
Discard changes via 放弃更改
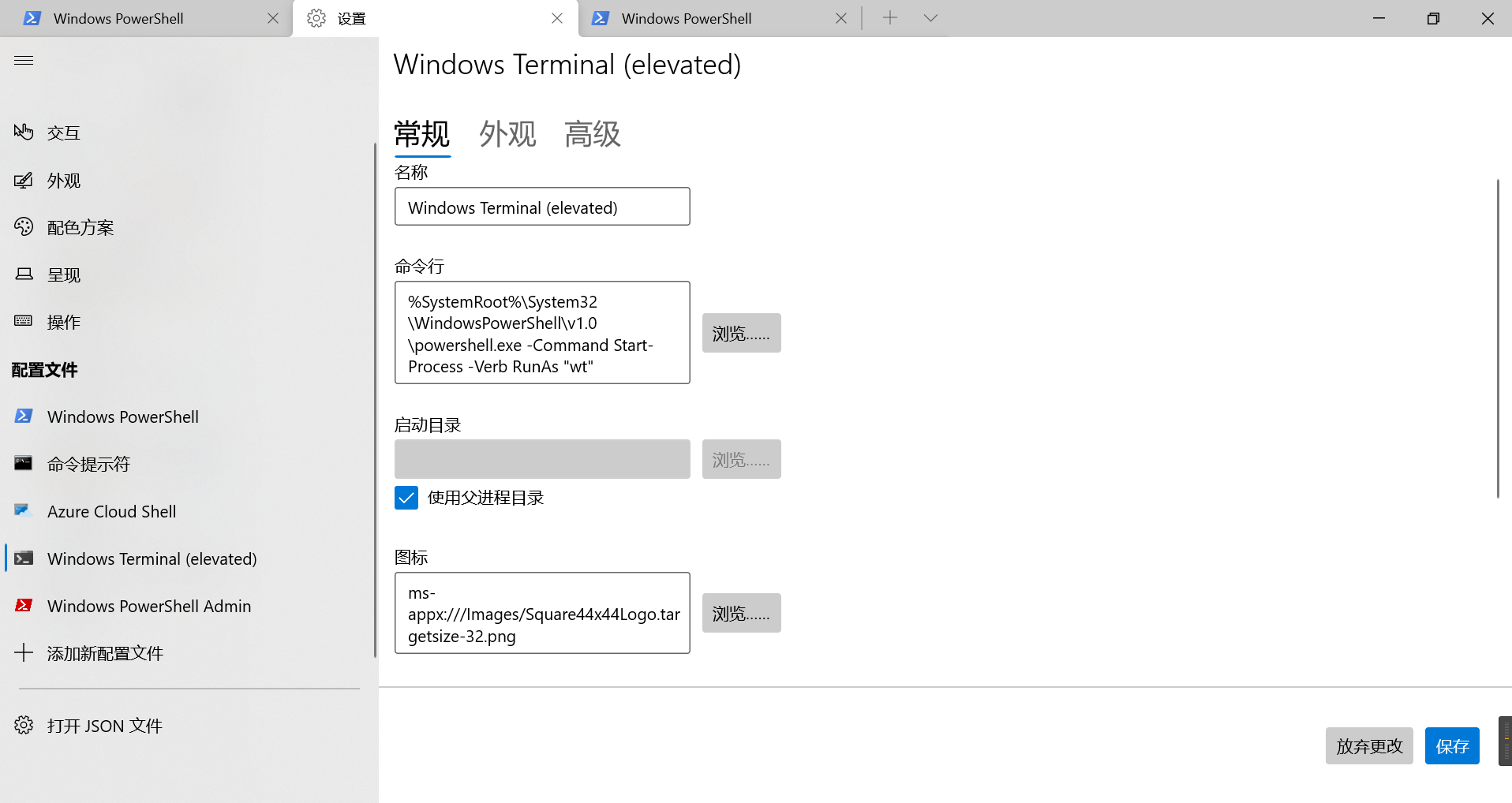click(1368, 745)
